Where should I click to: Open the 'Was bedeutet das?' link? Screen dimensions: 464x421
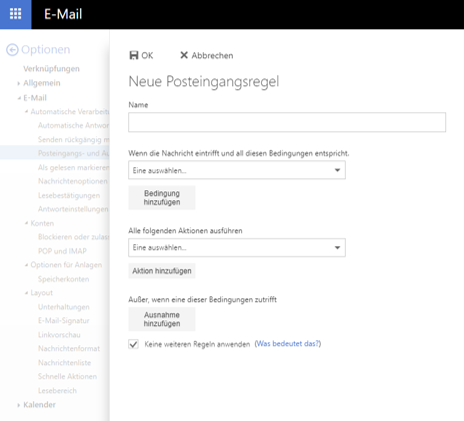coord(288,344)
